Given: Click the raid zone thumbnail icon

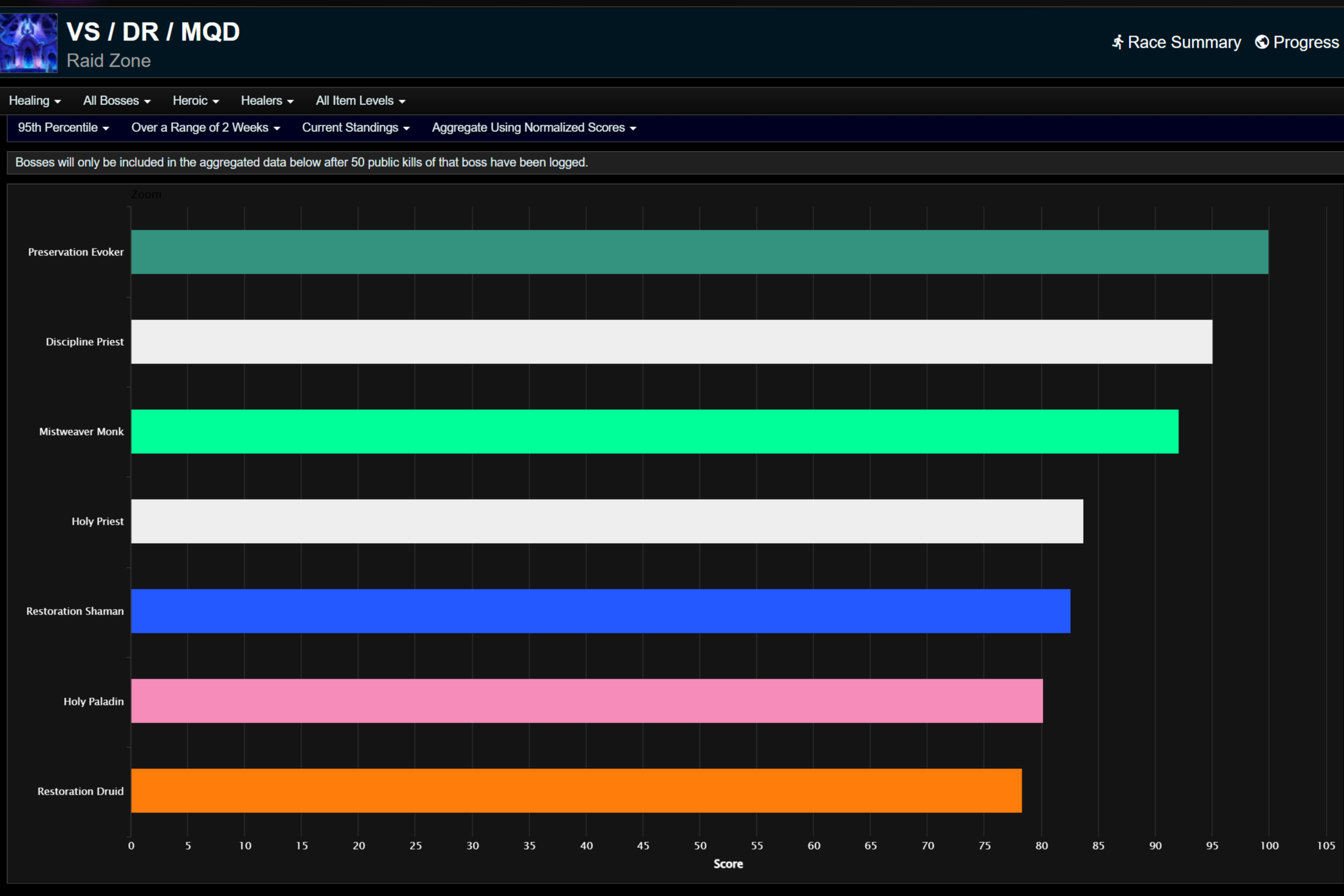Looking at the screenshot, I should [x=29, y=43].
